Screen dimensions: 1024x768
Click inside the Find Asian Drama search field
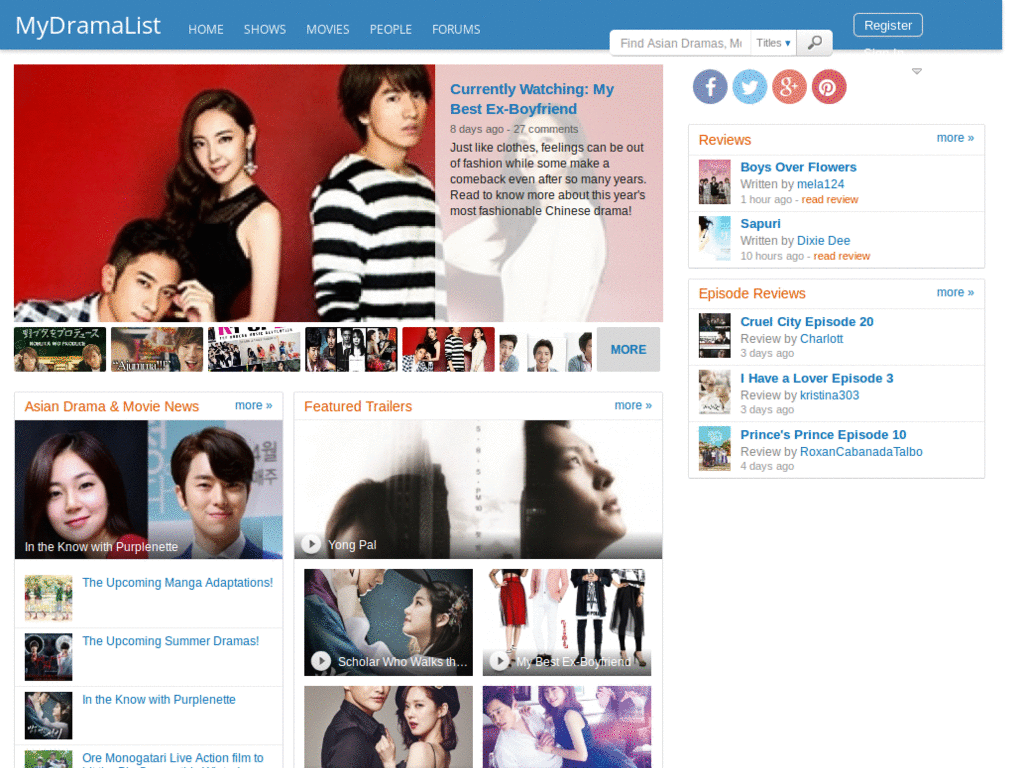[x=679, y=43]
